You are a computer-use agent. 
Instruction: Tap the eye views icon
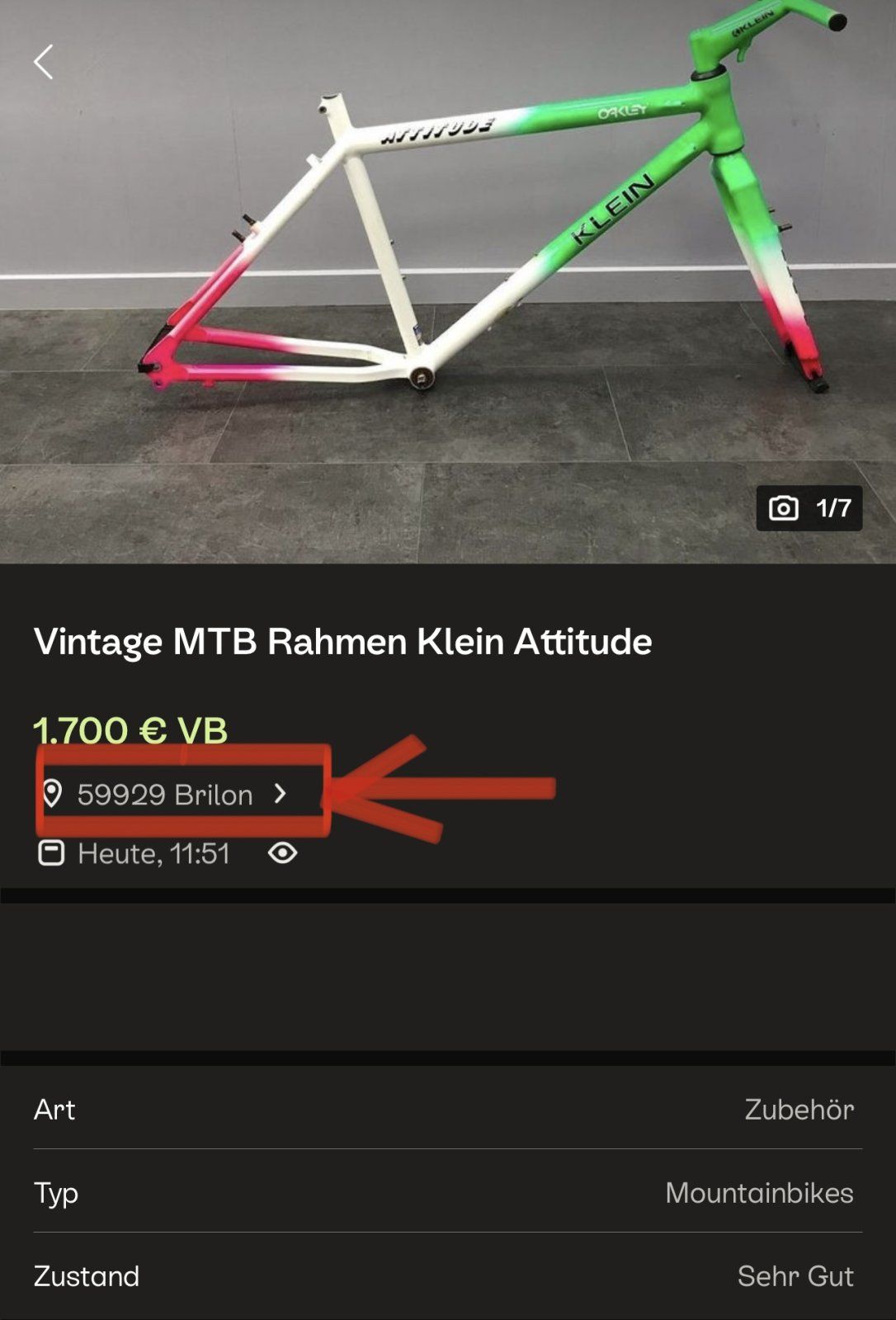282,853
